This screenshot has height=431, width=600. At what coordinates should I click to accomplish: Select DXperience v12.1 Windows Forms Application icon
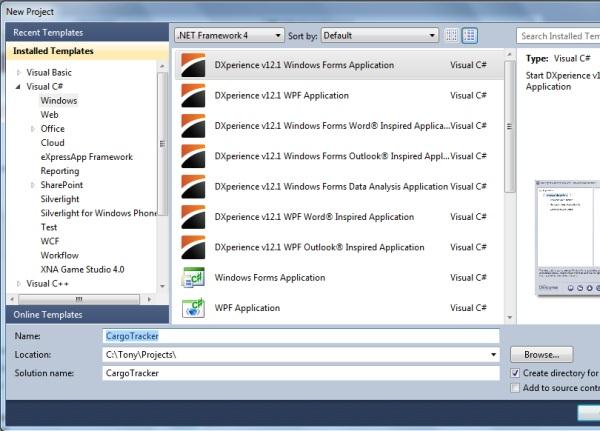(193, 65)
